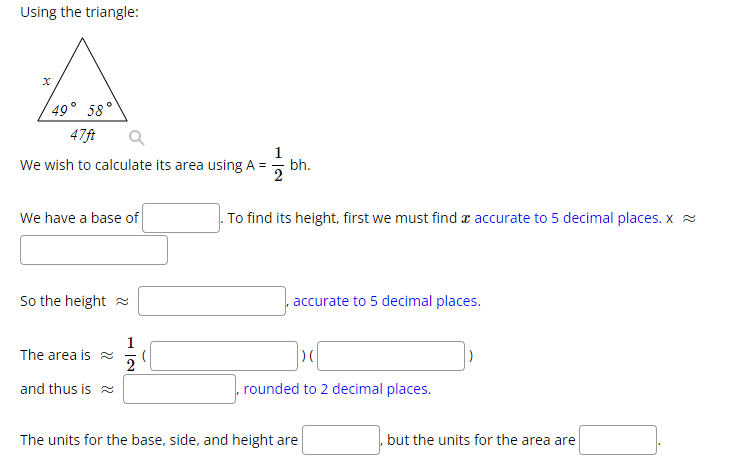
Task: Focus the area units input field
Action: coord(618,440)
